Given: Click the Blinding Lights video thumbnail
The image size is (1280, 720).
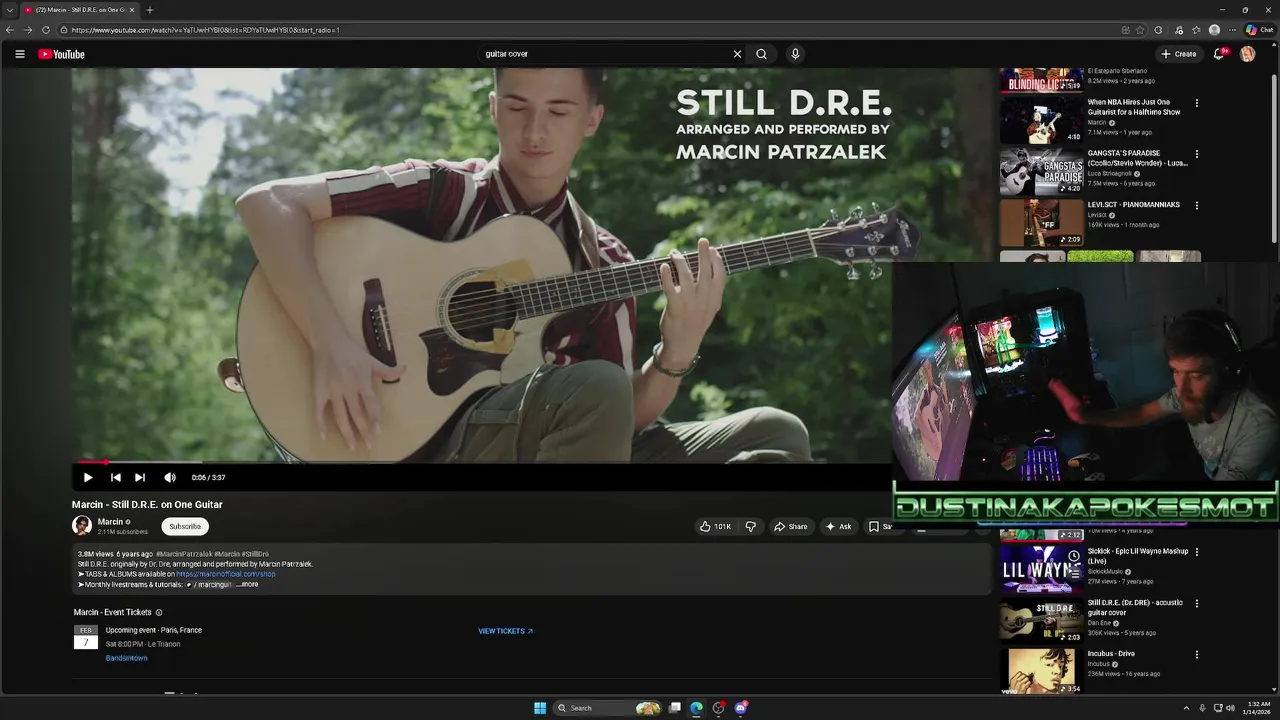Looking at the screenshot, I should tap(1041, 80).
